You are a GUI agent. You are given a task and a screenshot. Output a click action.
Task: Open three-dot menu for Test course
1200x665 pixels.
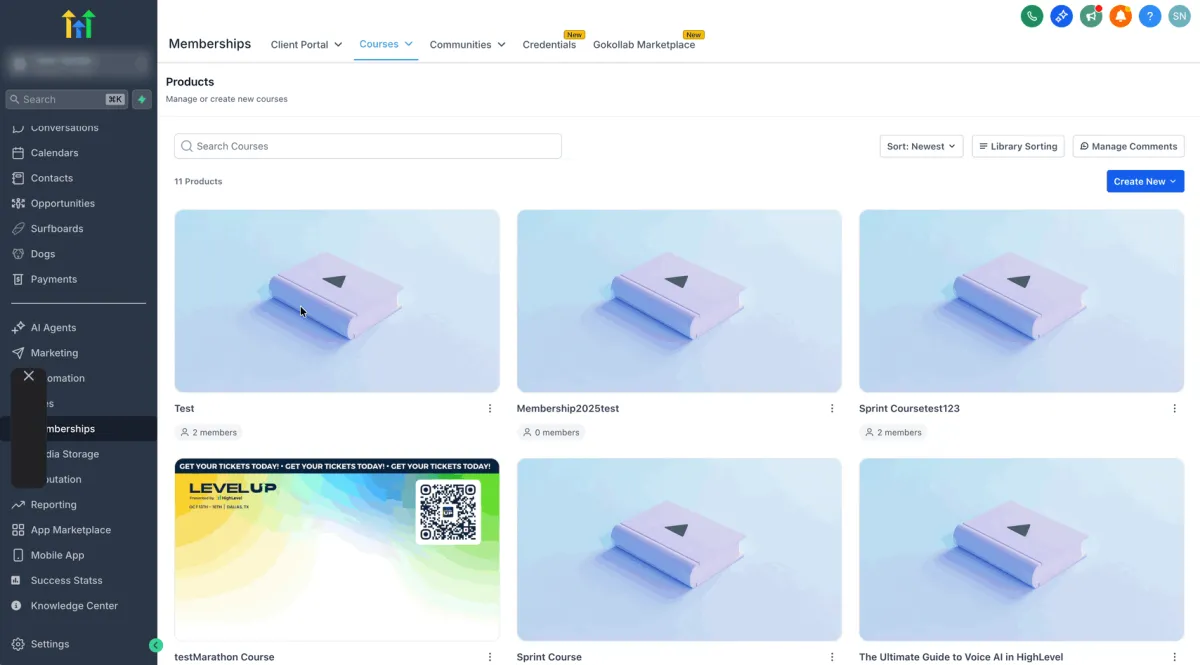coord(490,408)
